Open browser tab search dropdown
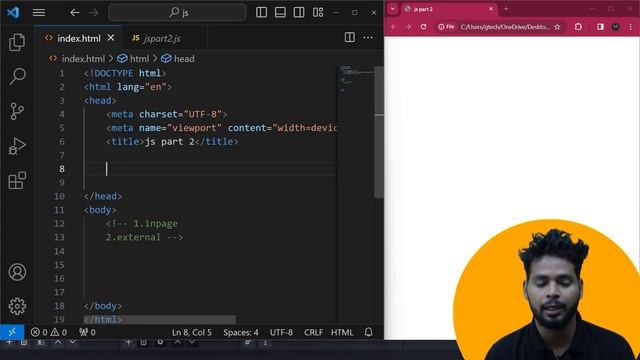 (393, 9)
